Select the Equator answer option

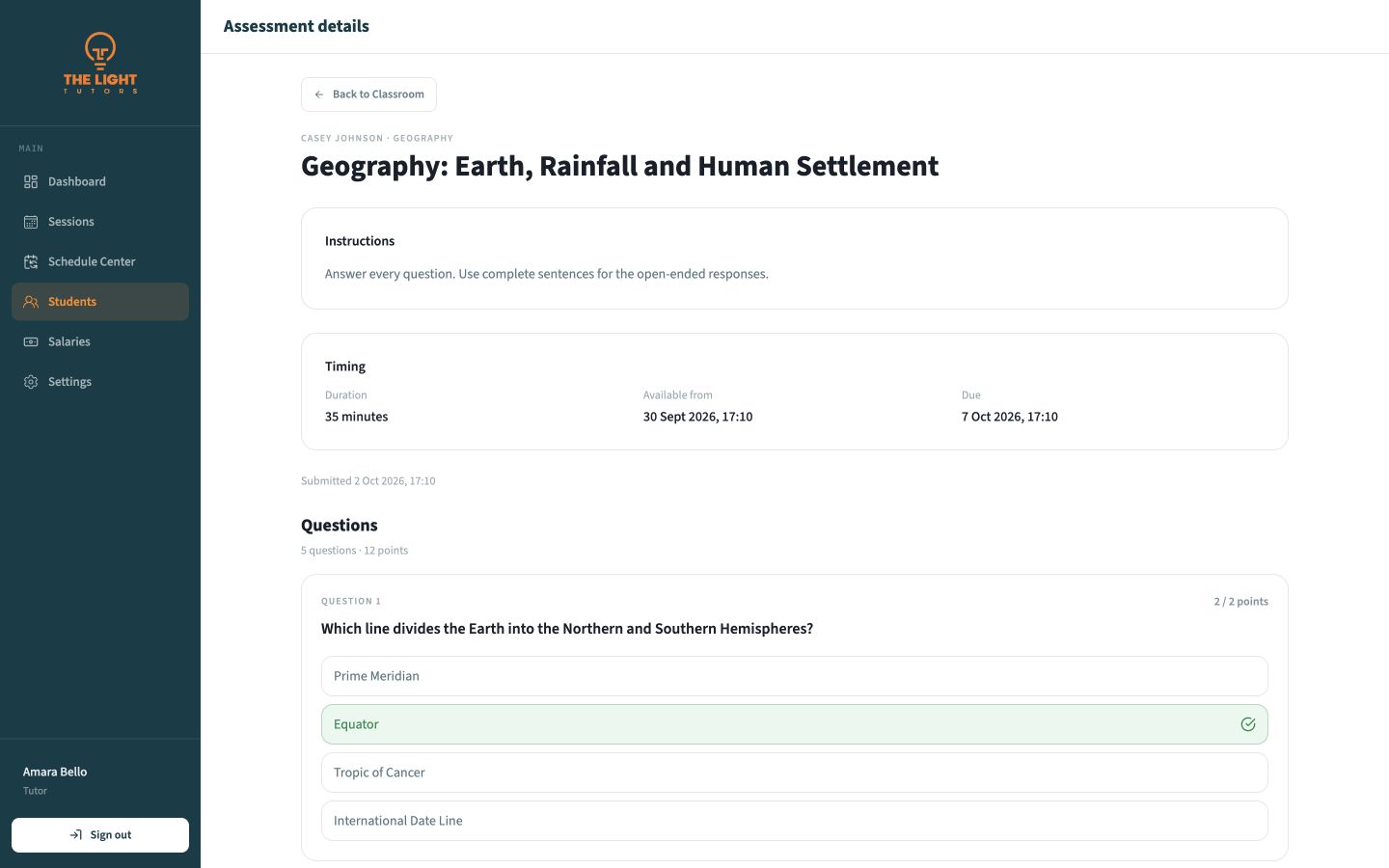(x=795, y=724)
